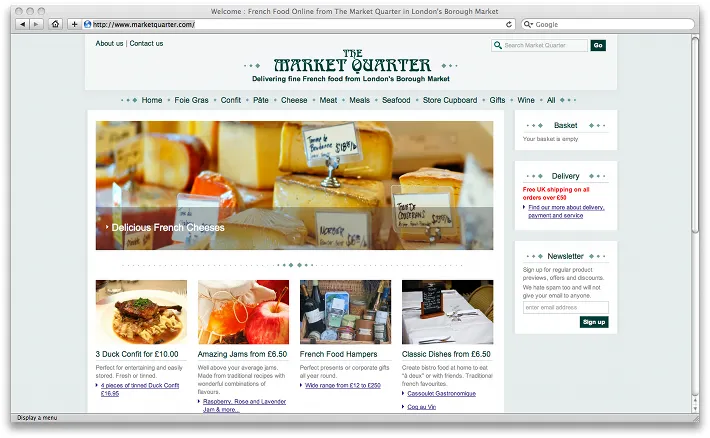Click the scrollbar up arrow

pos(695,400)
